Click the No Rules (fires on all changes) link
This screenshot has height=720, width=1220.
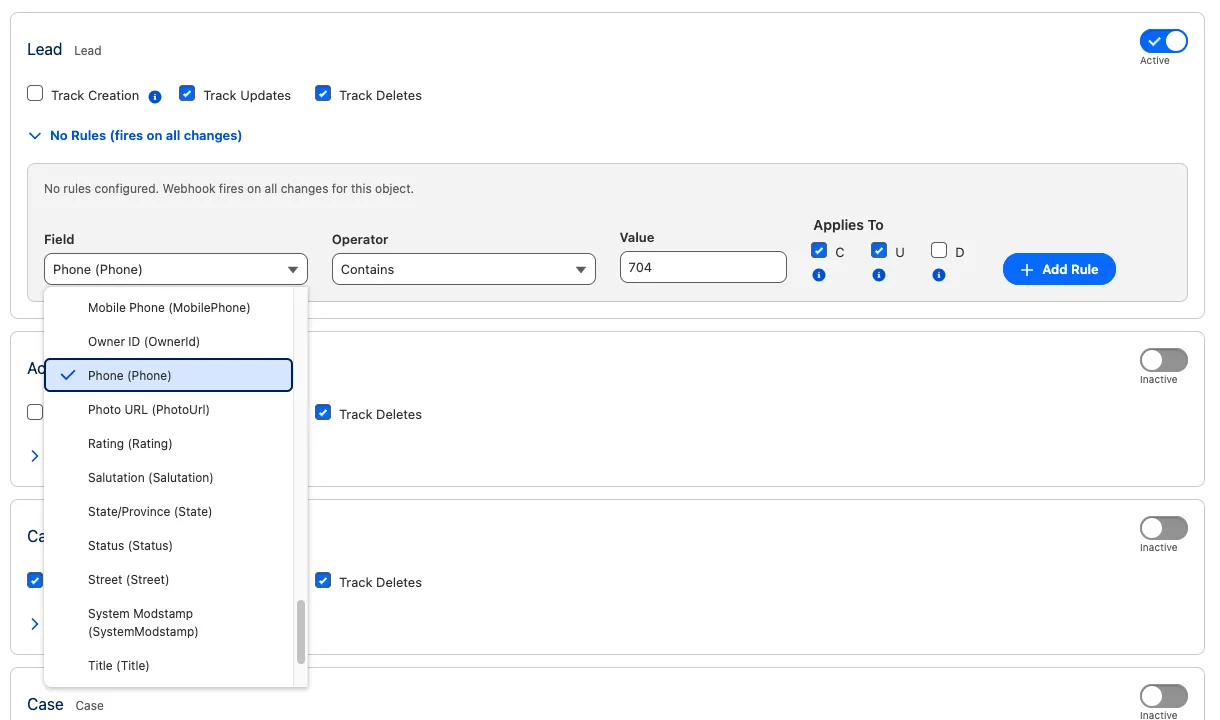click(146, 135)
